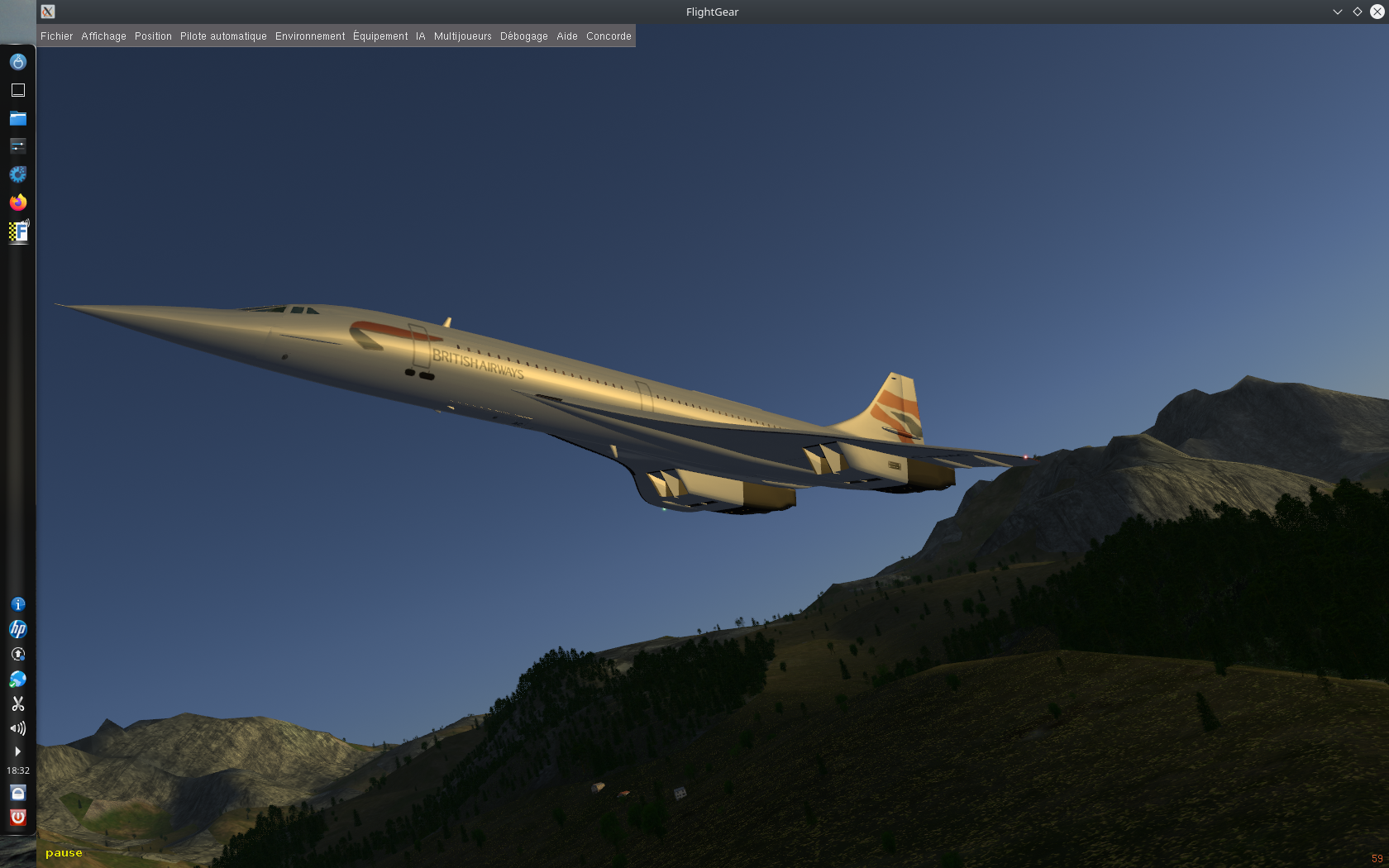1389x868 pixels.
Task: Open the Concorde aircraft menu
Action: pyautogui.click(x=609, y=36)
